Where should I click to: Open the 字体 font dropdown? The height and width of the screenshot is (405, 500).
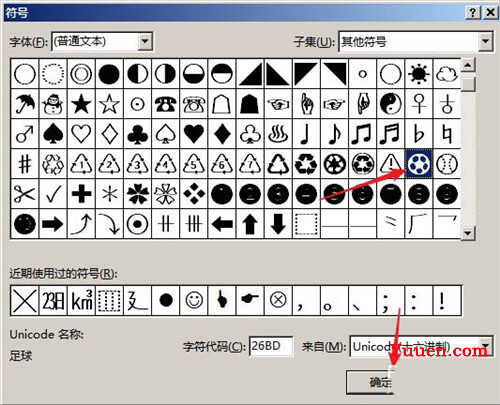tap(145, 41)
